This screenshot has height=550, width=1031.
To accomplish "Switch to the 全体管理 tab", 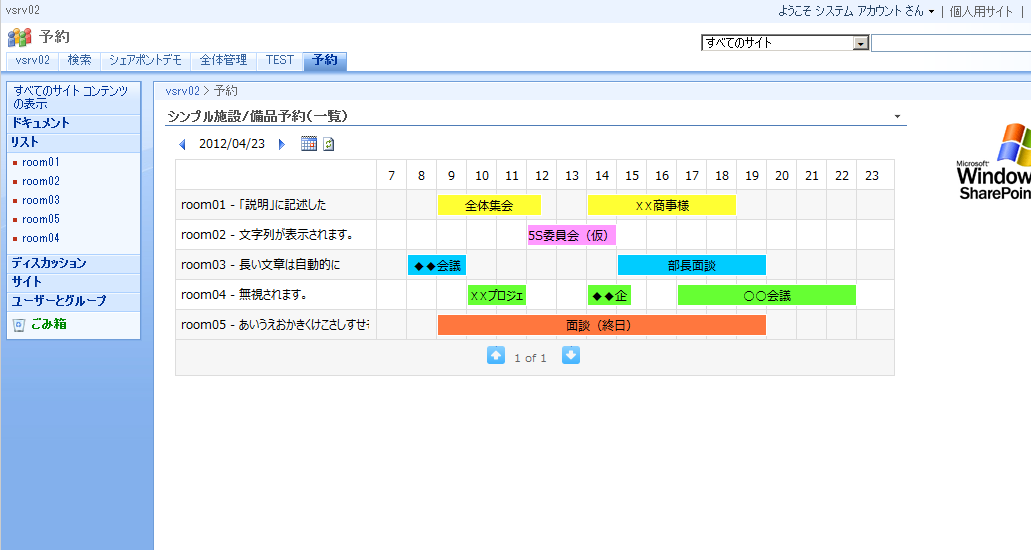I will point(223,60).
